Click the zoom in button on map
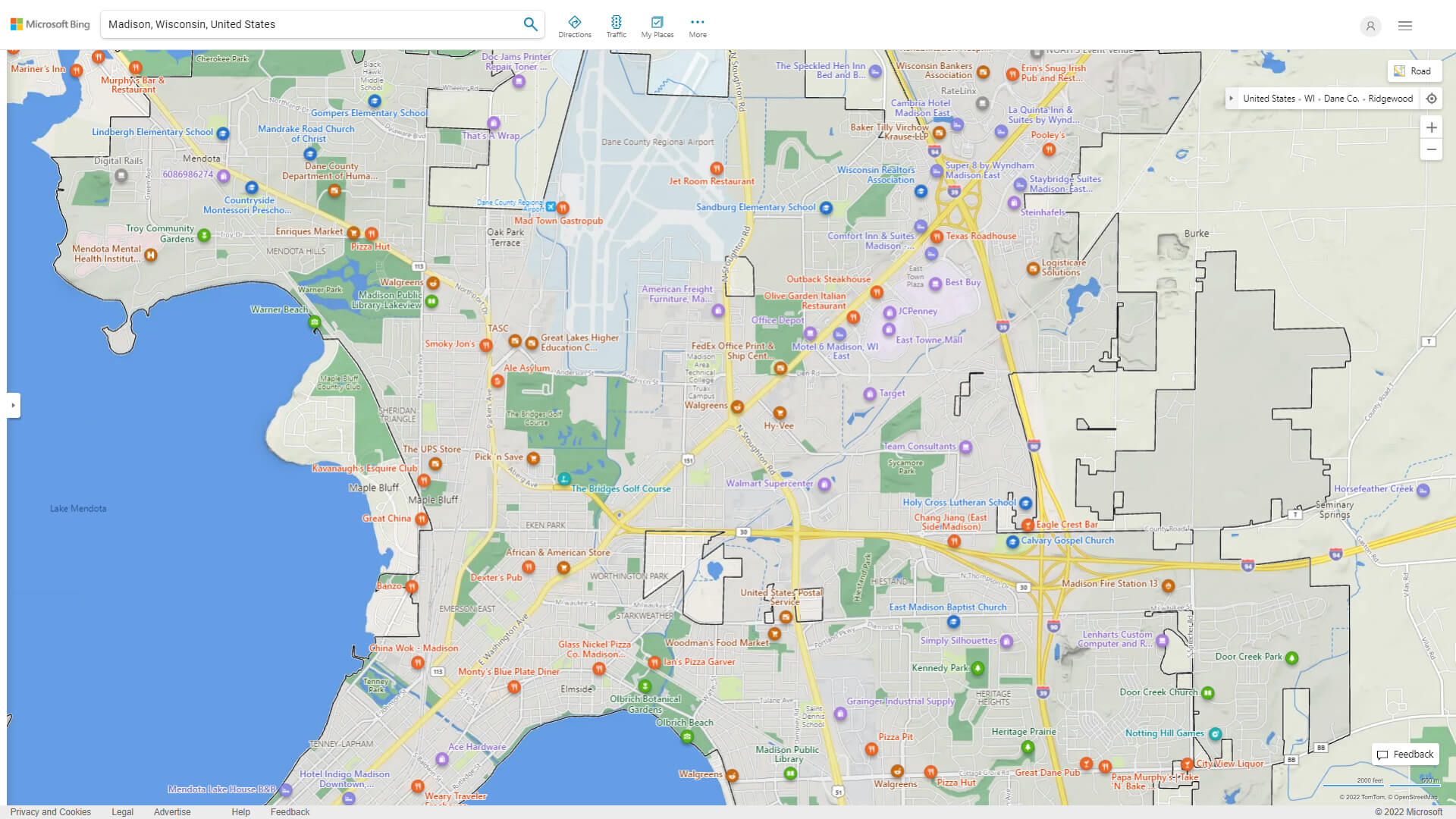Screen dimensions: 1456x819 click(x=1432, y=127)
